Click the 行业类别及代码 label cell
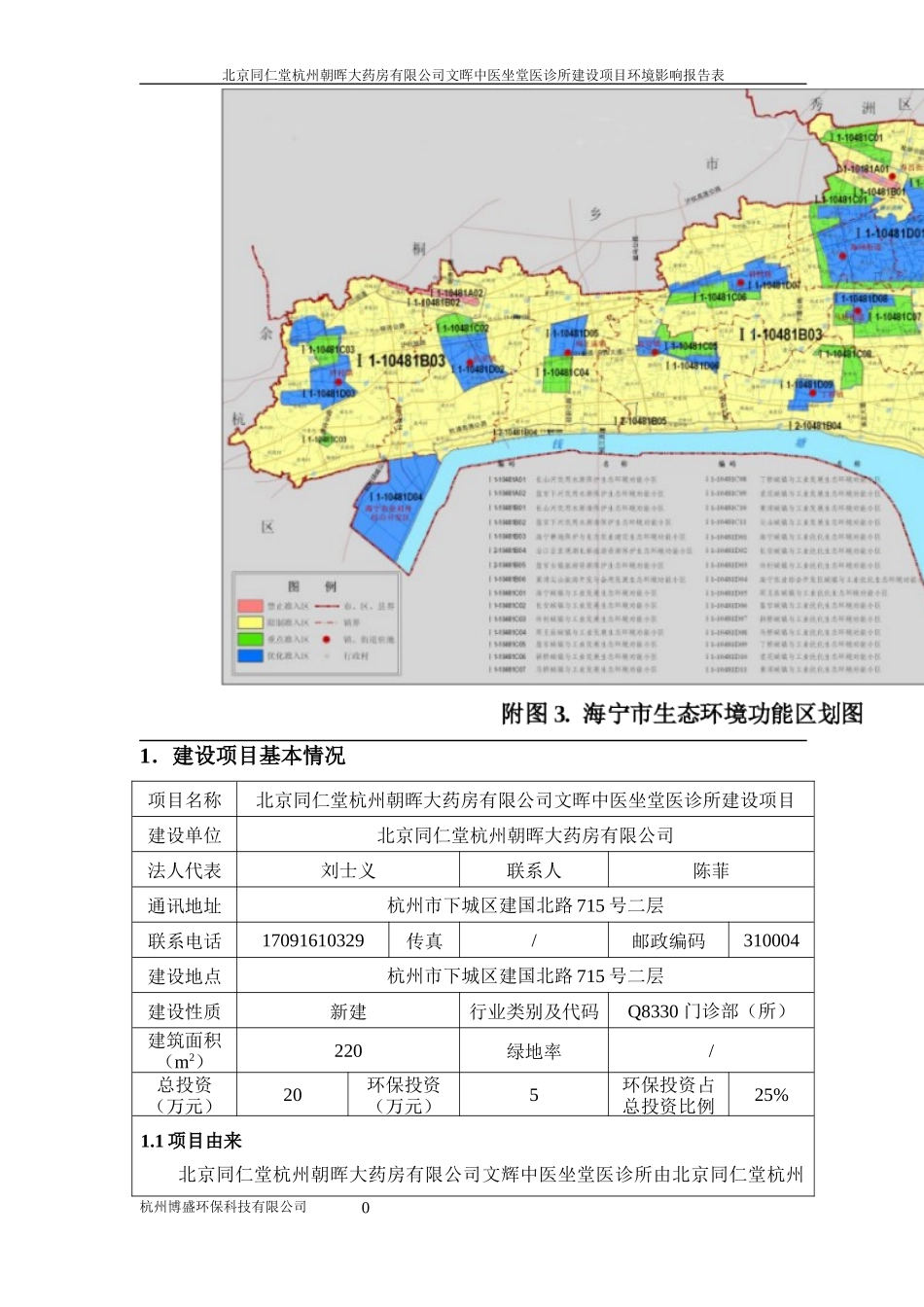The image size is (924, 1307). (534, 1011)
